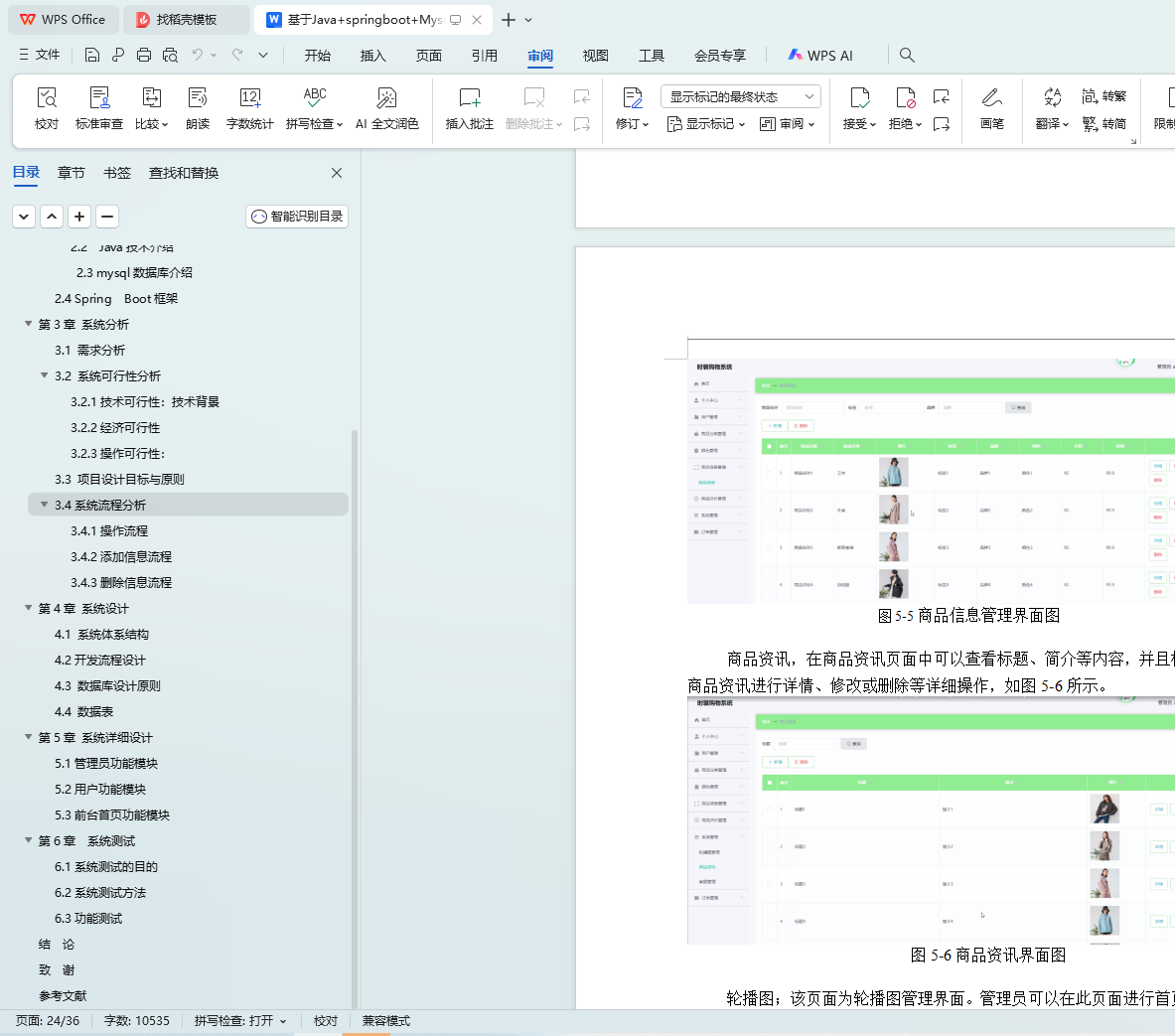Expand the 审阅 pane dropdown
1175x1036 pixels.
tap(787, 124)
